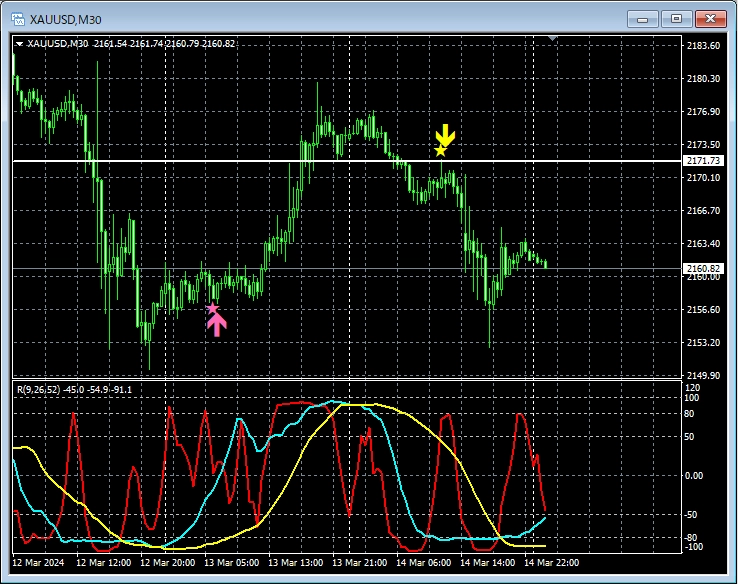Screen dimensions: 739x584
Task: Click the XAUUSD,M30 window title text
Action: point(65,19)
